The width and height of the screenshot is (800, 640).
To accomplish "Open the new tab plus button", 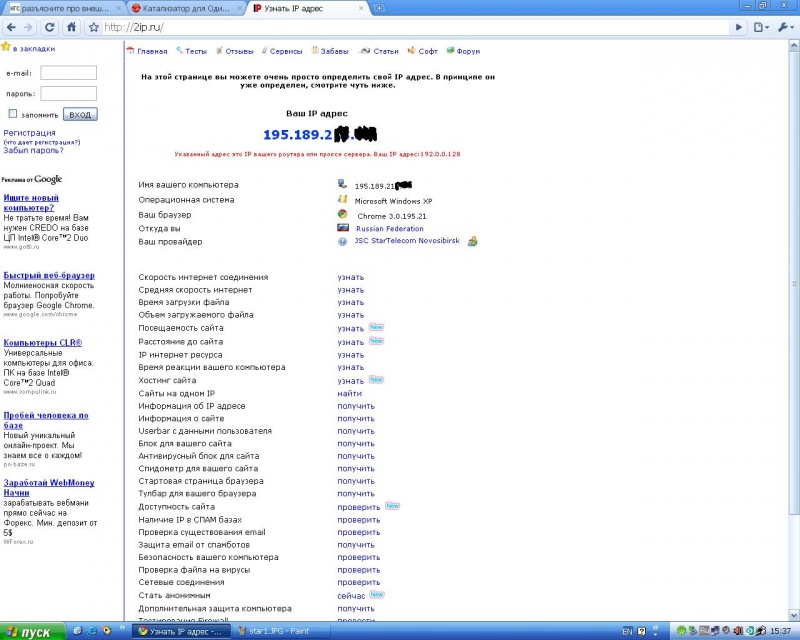I will point(380,8).
